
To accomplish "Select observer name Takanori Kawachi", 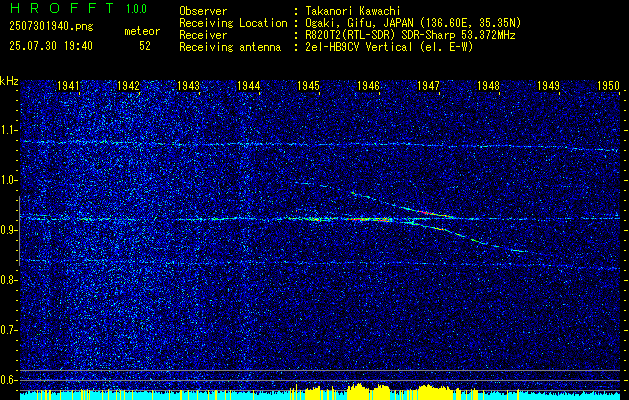I will (x=352, y=11).
